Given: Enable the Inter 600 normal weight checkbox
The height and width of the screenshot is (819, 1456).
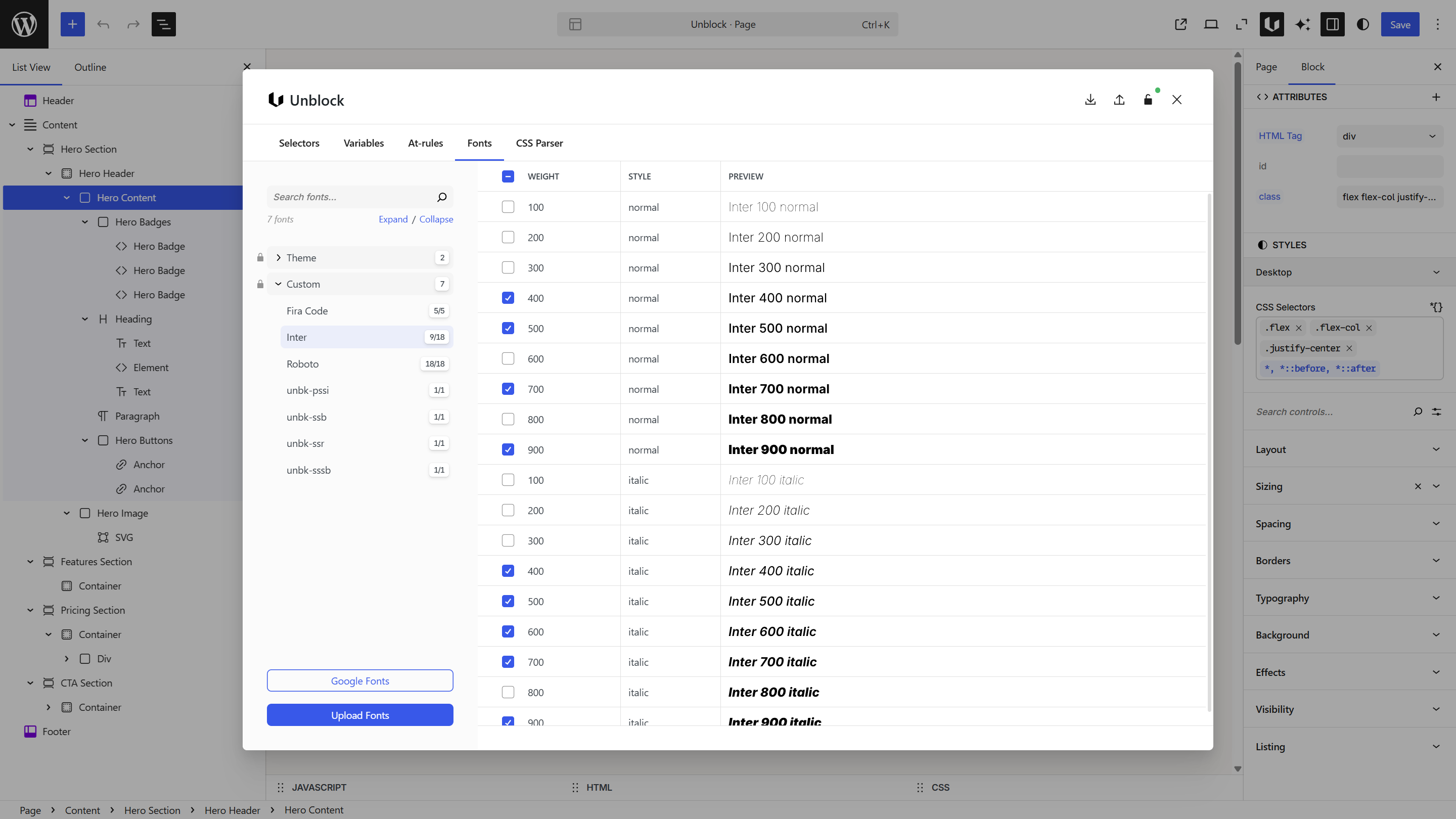Looking at the screenshot, I should [x=508, y=358].
